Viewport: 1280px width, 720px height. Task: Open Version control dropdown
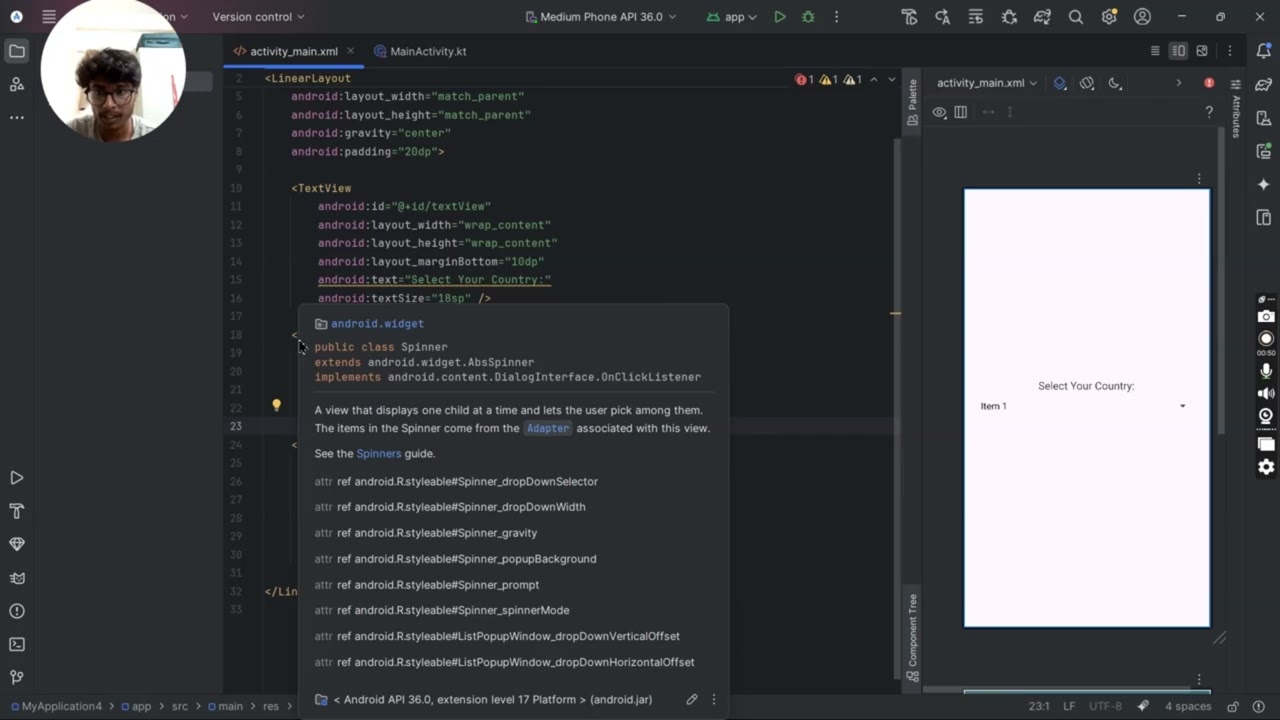(258, 17)
